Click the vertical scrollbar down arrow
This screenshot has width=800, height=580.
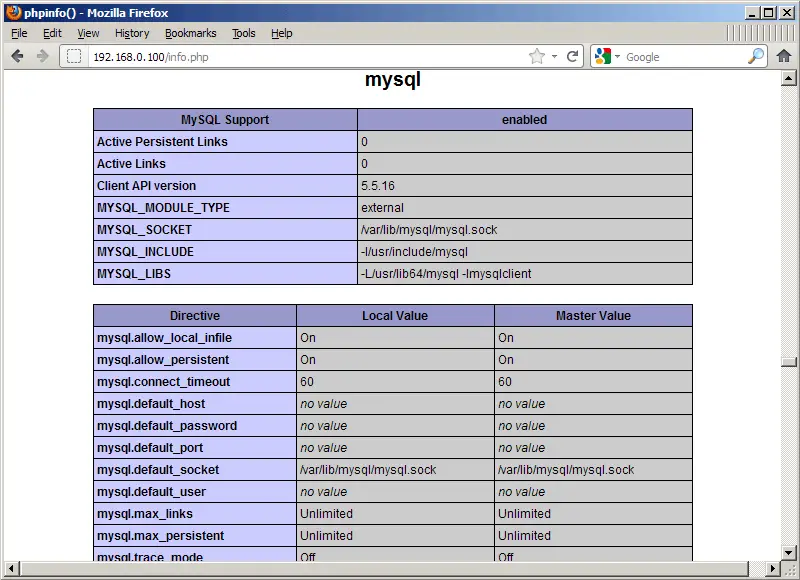pyautogui.click(x=789, y=553)
